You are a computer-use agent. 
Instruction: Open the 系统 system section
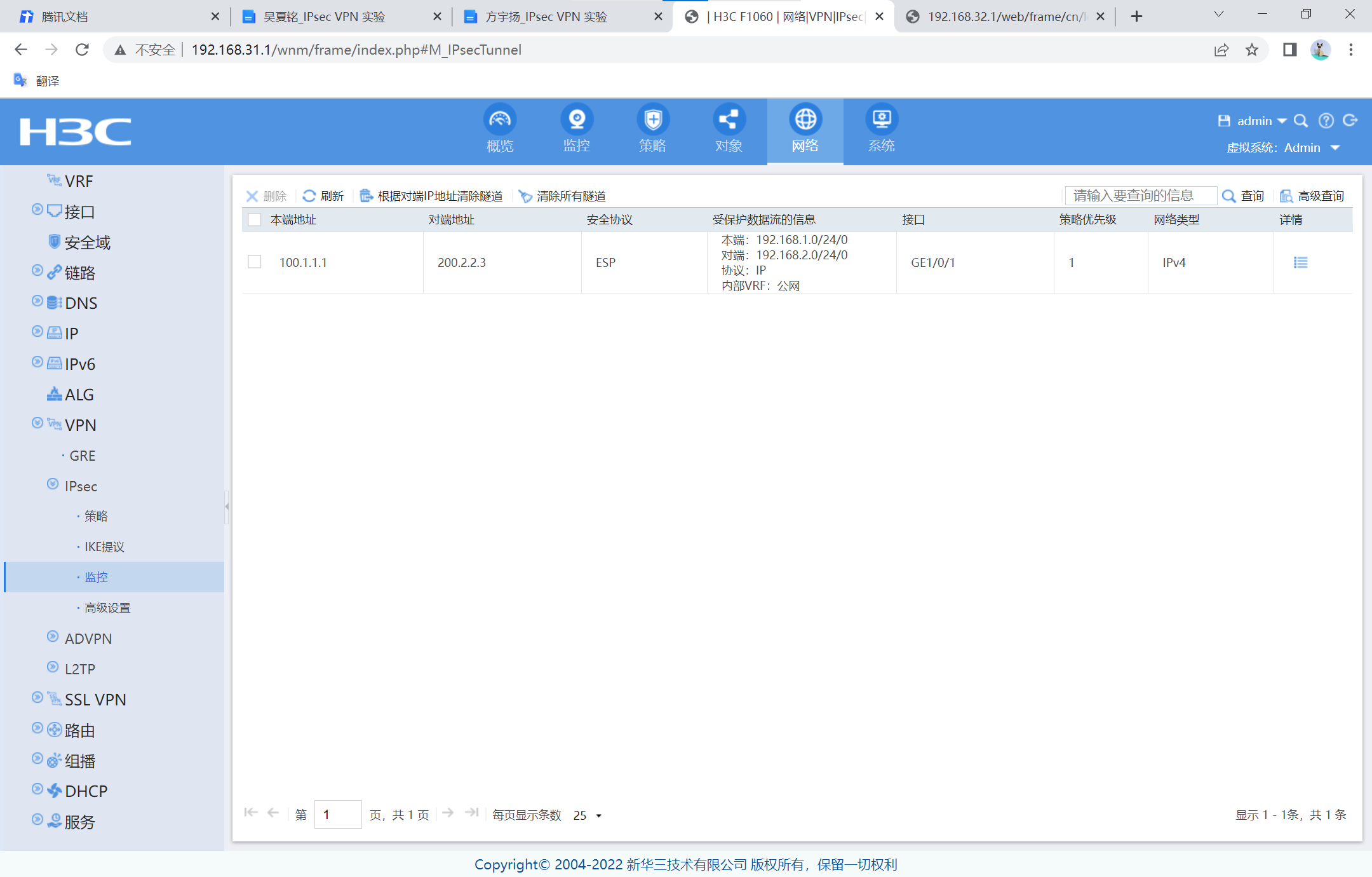[x=881, y=129]
